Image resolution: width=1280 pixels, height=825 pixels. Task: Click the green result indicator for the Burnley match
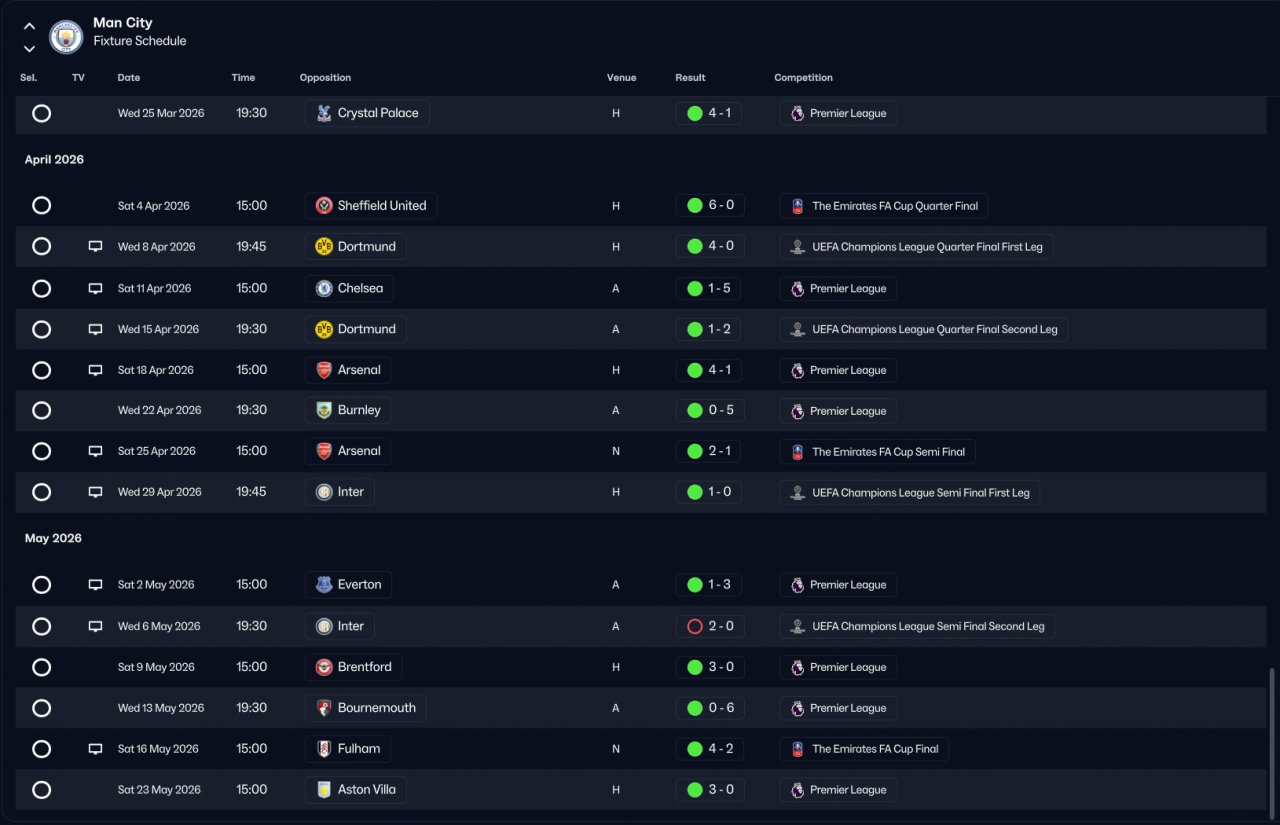695,411
